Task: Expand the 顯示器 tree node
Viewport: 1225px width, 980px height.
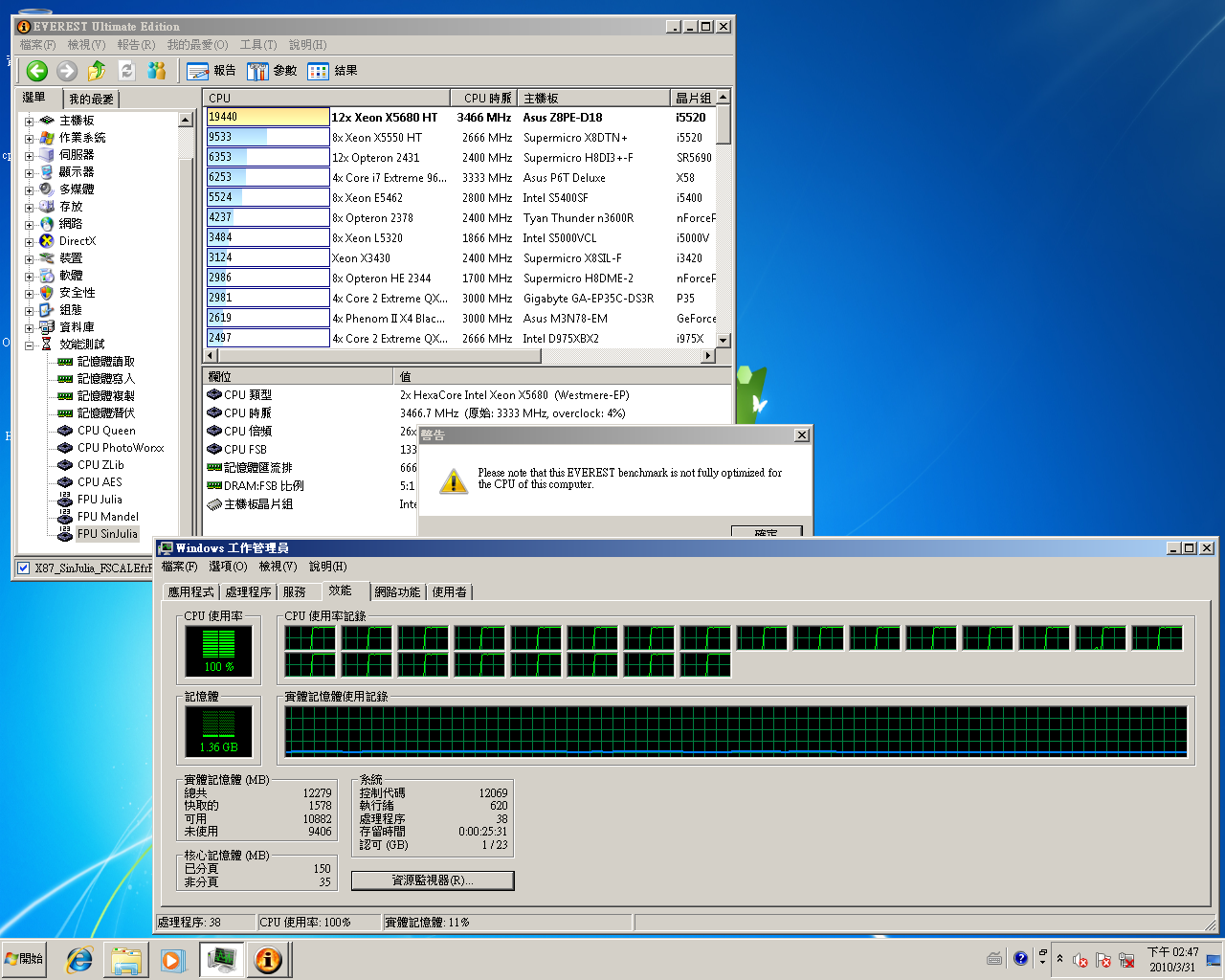Action: (x=29, y=173)
